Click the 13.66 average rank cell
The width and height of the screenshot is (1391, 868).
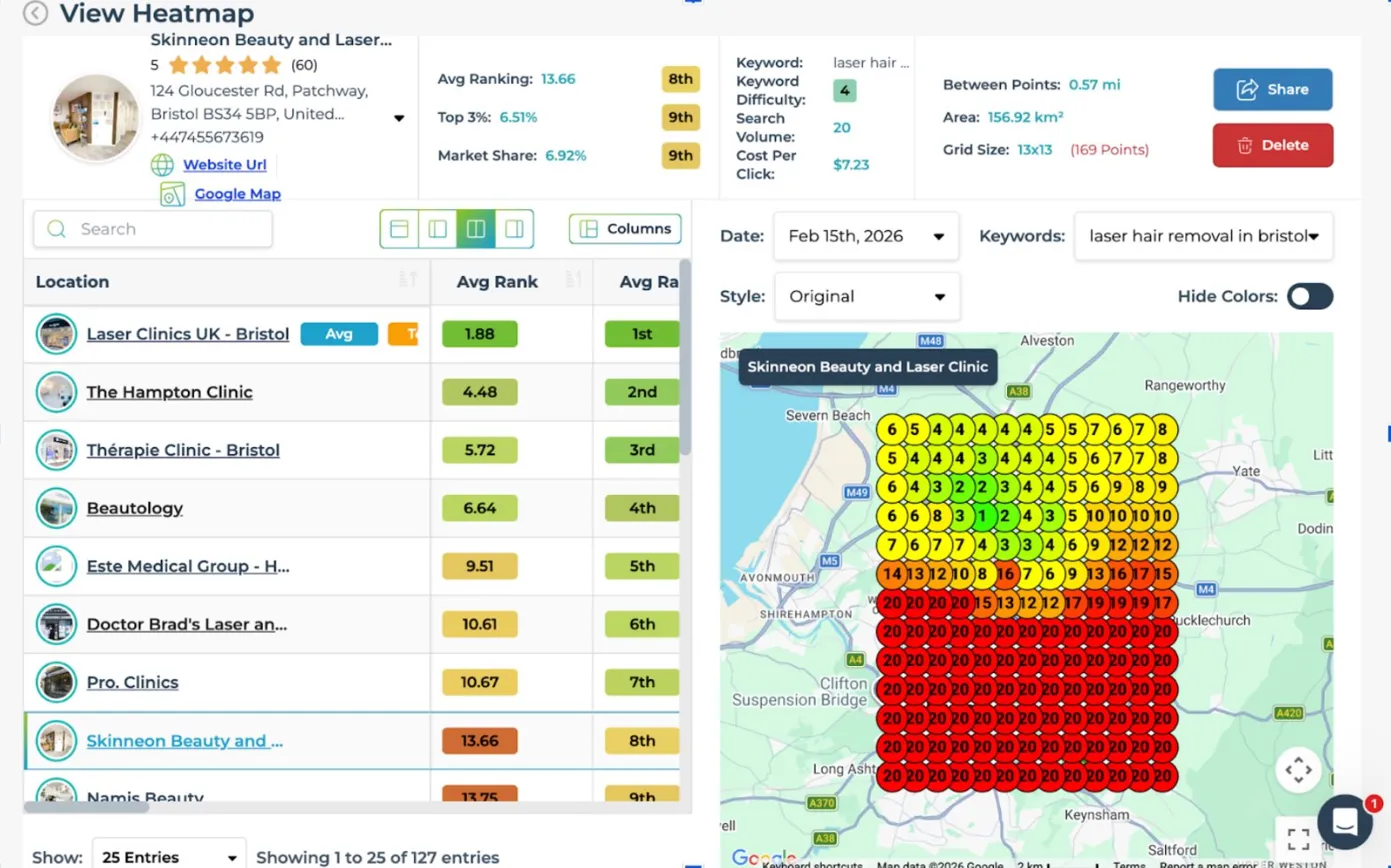480,741
